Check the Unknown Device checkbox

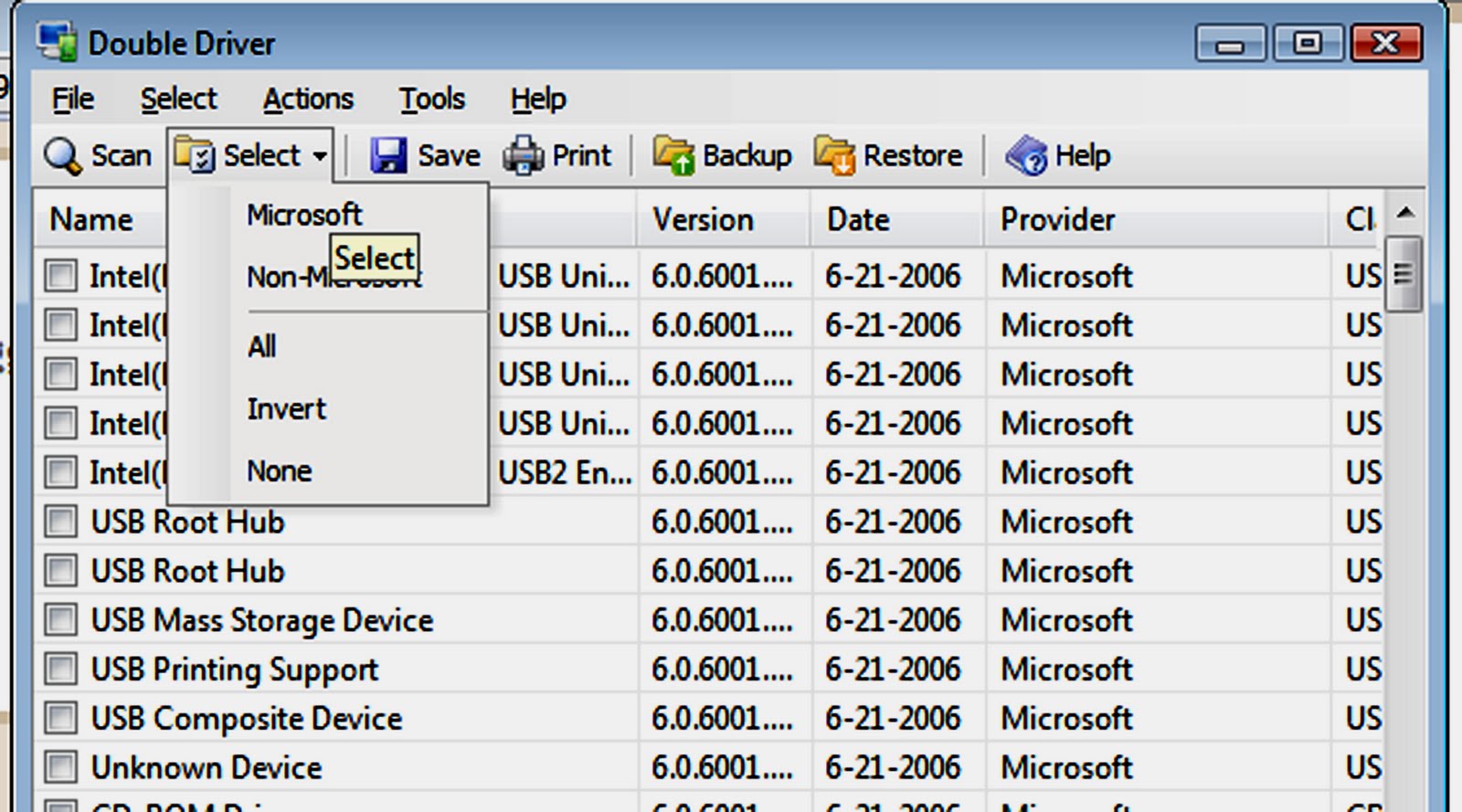click(x=61, y=767)
